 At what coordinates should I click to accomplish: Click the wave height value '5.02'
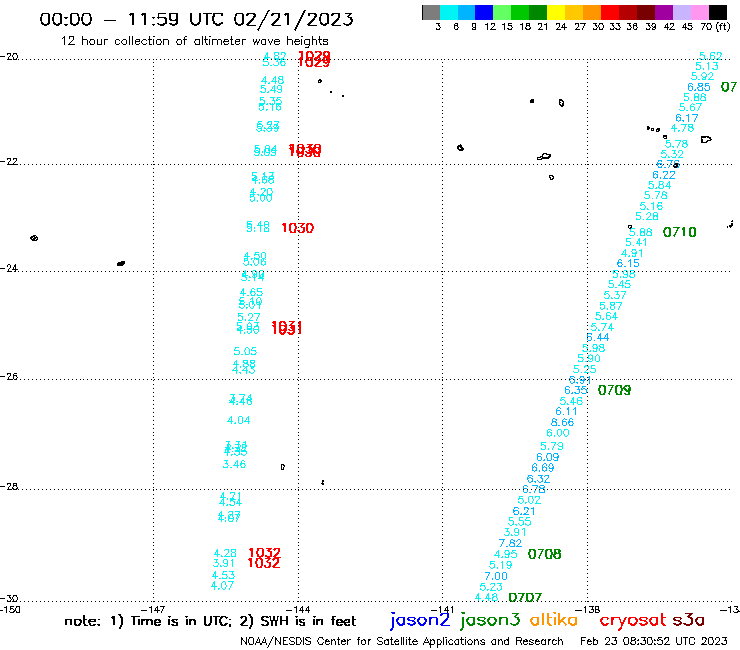click(529, 500)
